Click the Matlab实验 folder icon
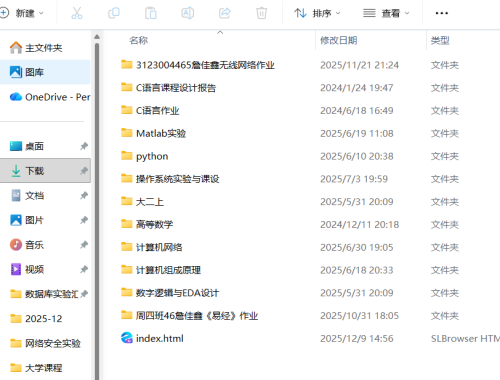This screenshot has height=380, width=500. pyautogui.click(x=127, y=133)
